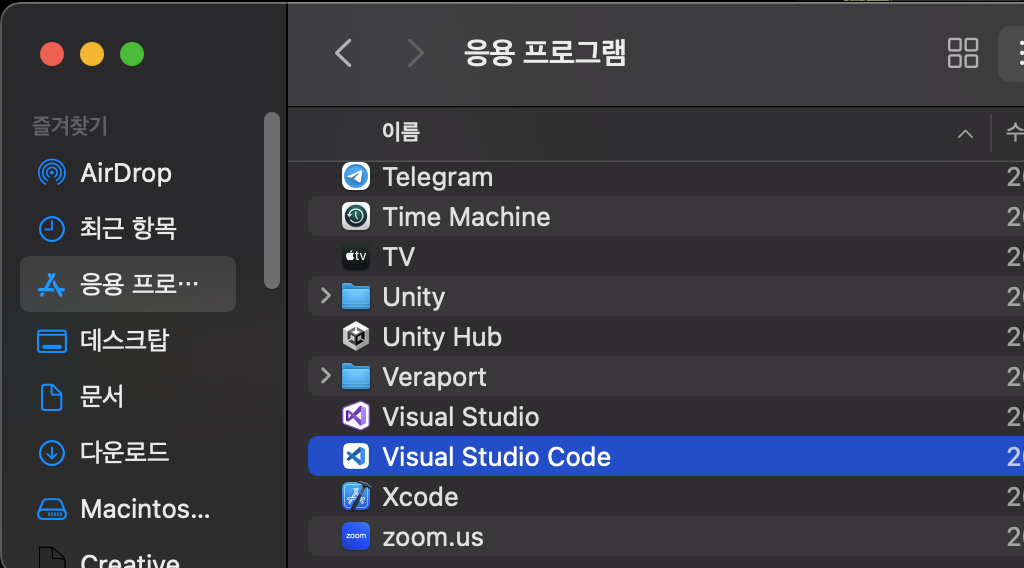Click the Applications icon beside 응용 프로…
Screen dimensions: 1024x568
[x=52, y=285]
